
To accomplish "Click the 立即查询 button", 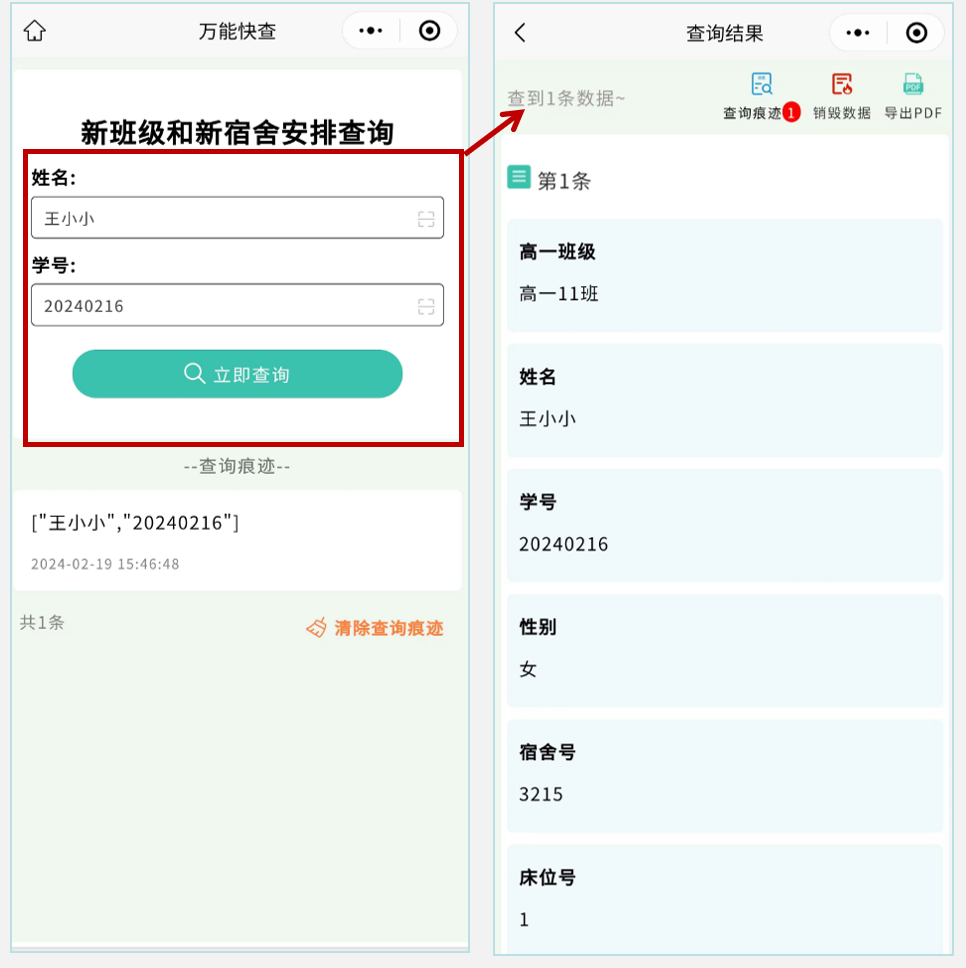I will (x=237, y=373).
